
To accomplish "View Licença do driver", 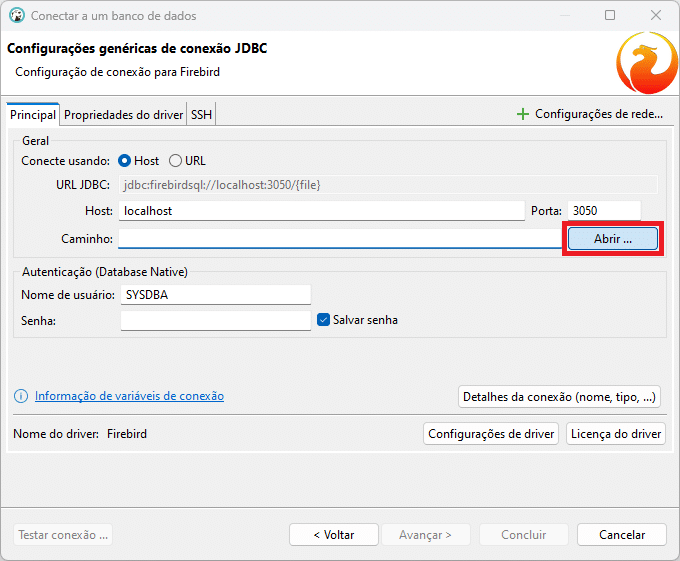I will (x=616, y=434).
